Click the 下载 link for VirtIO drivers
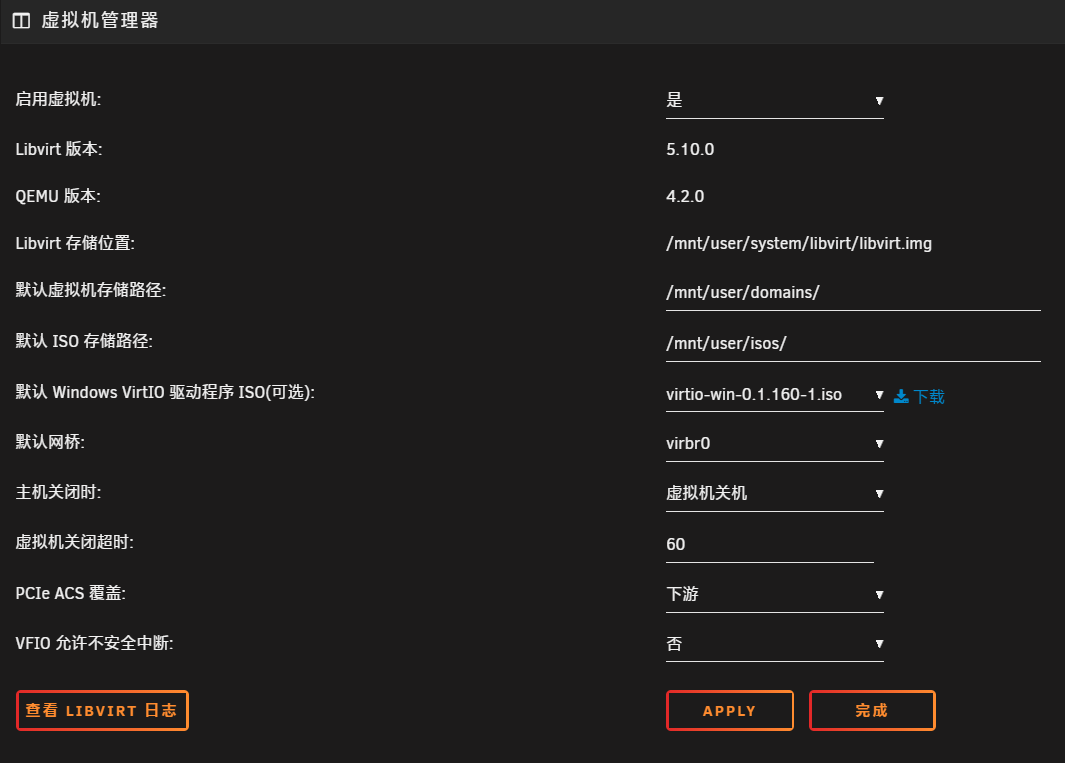 (x=928, y=396)
